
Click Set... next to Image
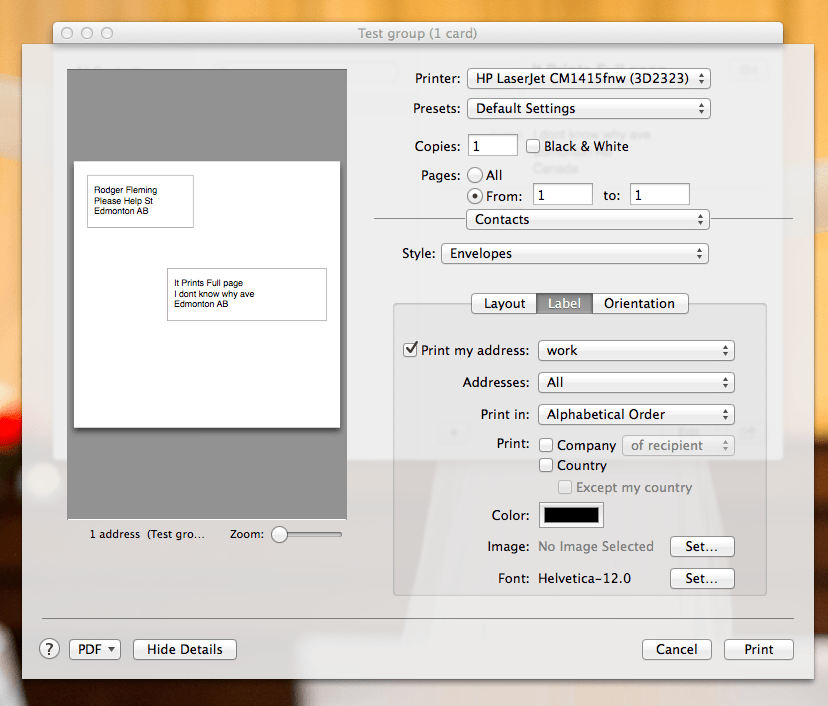(701, 546)
